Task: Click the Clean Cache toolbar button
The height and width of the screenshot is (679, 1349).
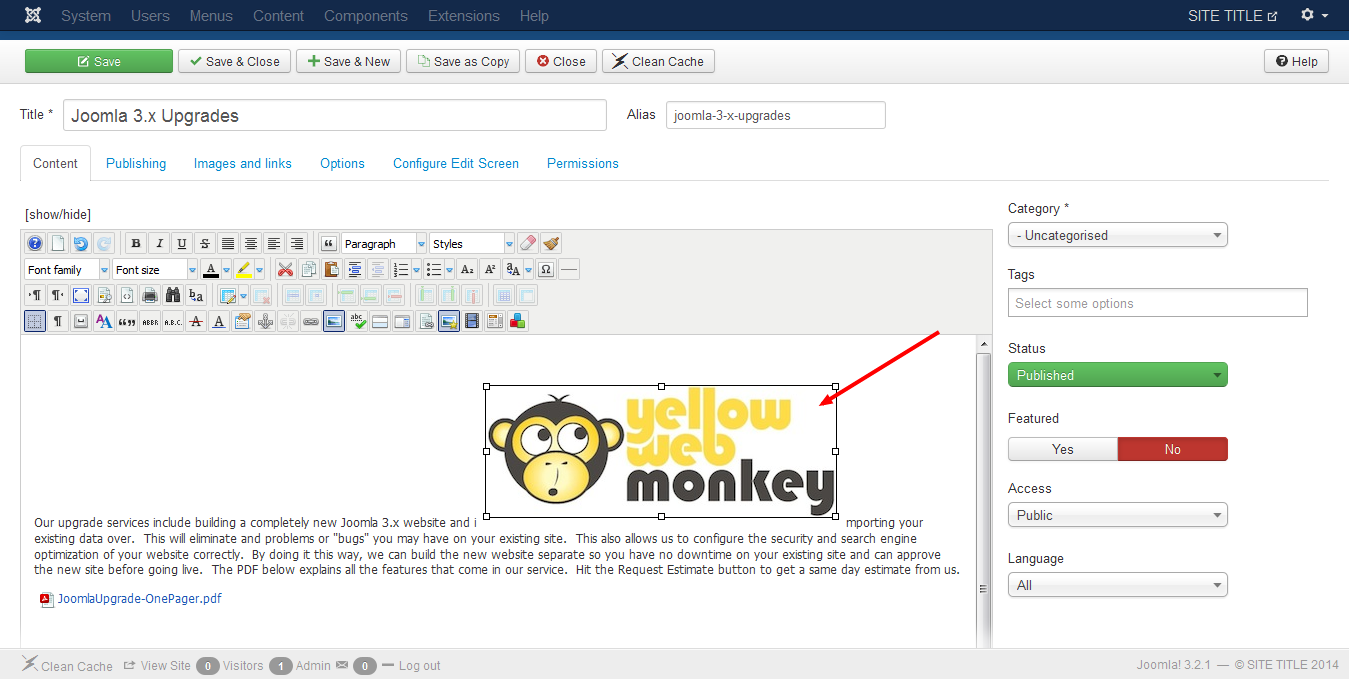Action: click(x=658, y=61)
